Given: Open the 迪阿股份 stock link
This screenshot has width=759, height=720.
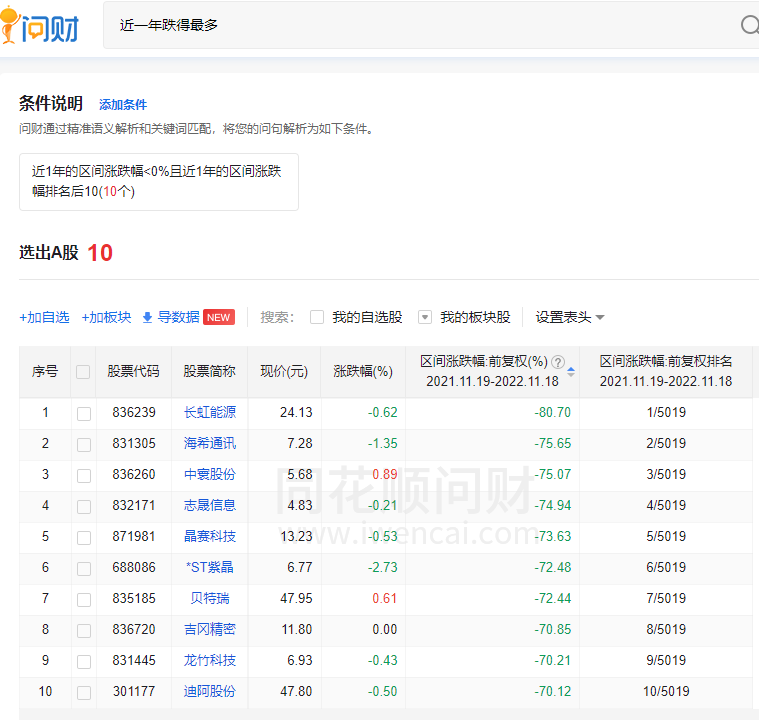Looking at the screenshot, I should point(210,691).
